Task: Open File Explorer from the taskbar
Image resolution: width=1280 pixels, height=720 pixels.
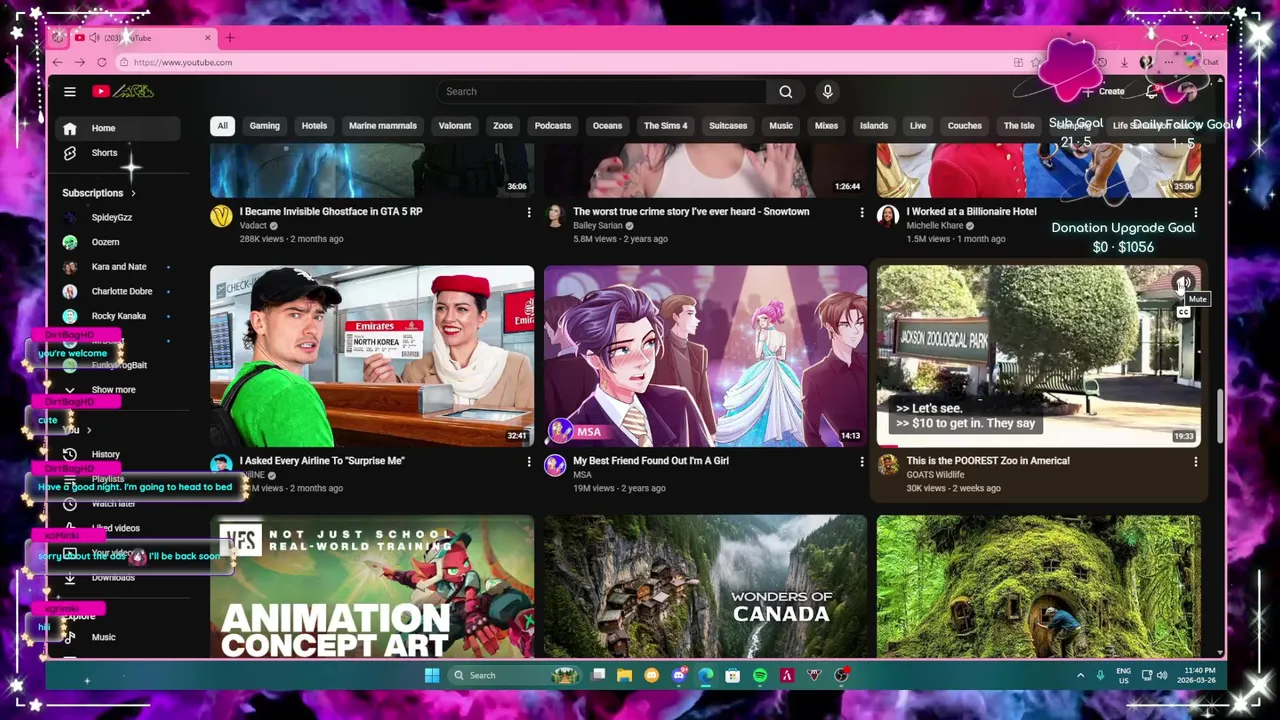Action: 625,675
